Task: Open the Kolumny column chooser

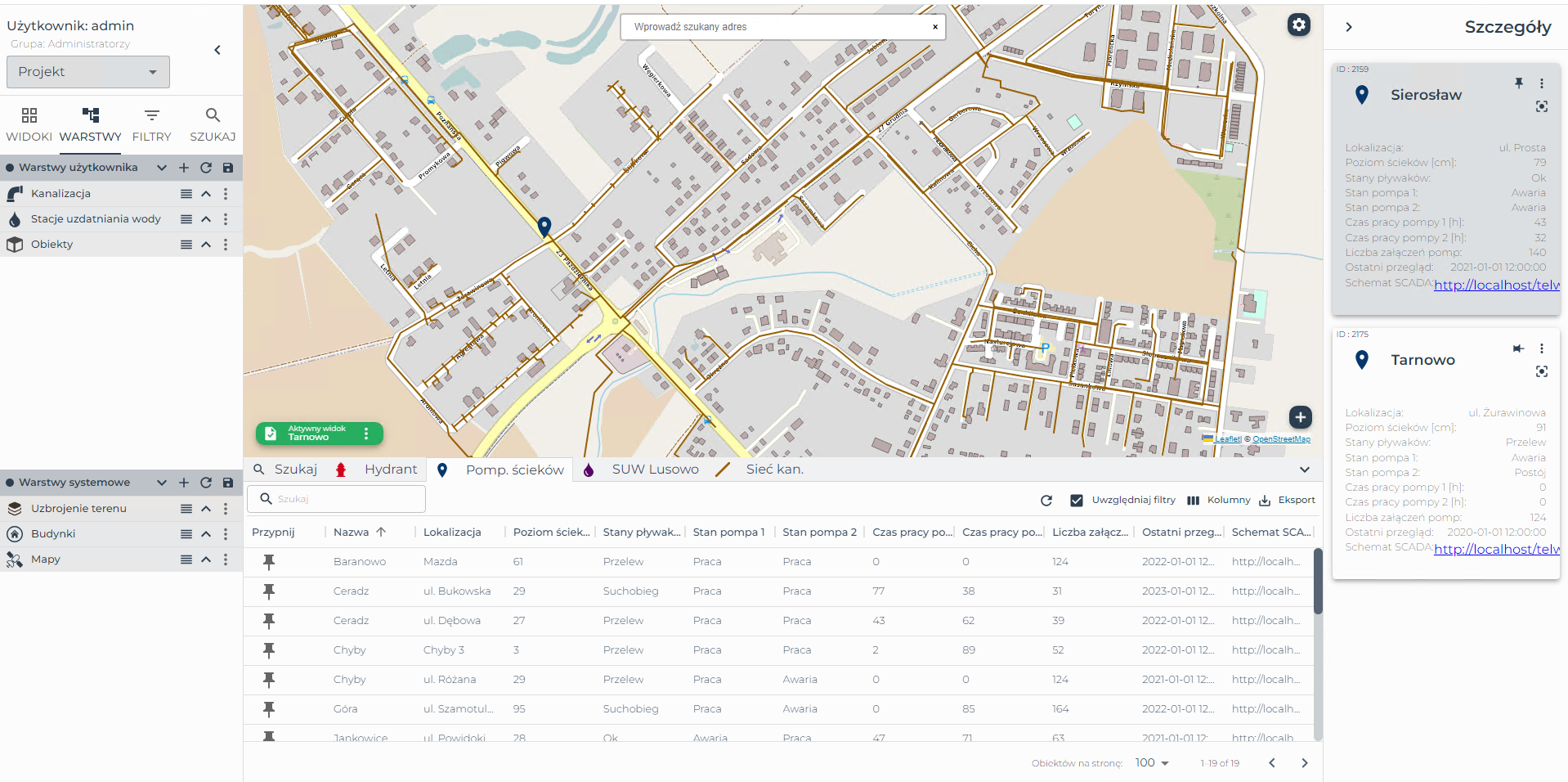Action: coord(1219,500)
